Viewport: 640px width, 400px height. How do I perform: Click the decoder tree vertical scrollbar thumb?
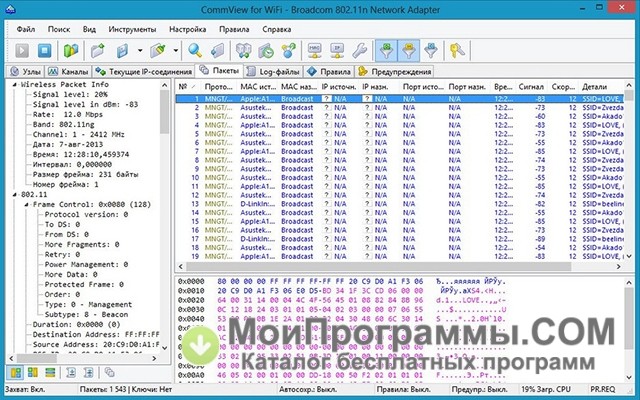coord(164,112)
